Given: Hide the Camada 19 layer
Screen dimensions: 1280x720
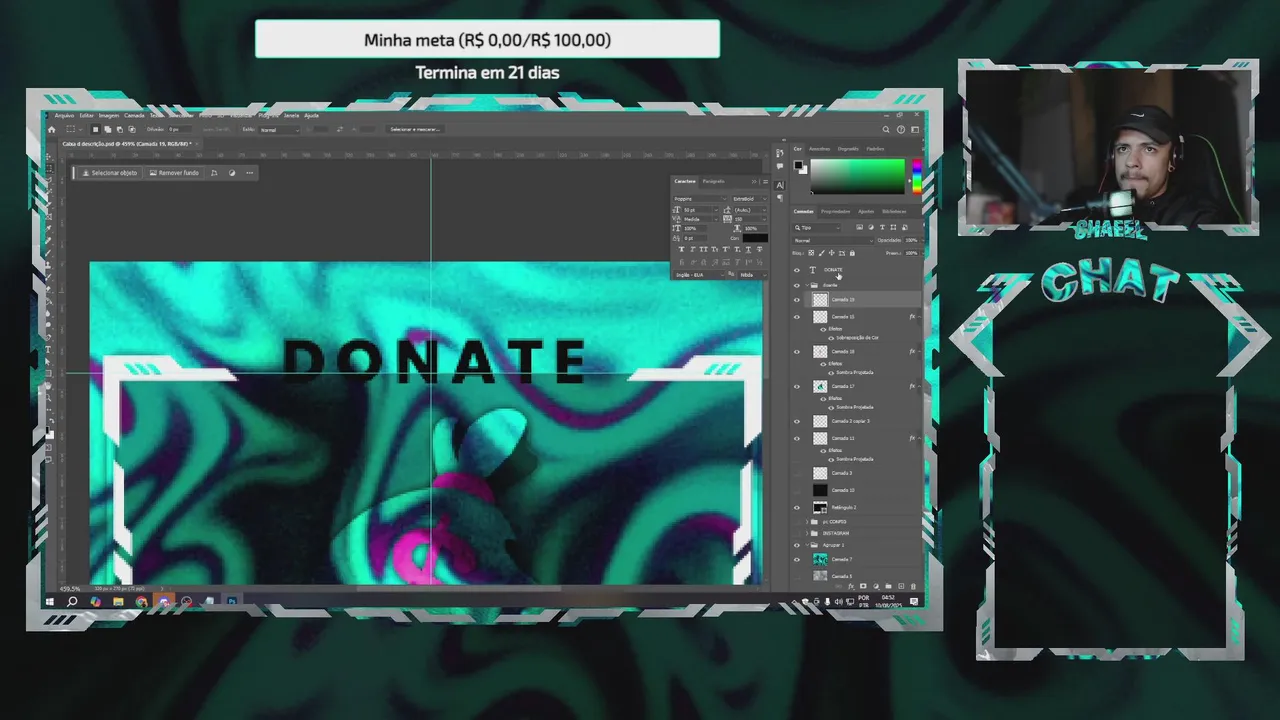Looking at the screenshot, I should click(x=797, y=299).
